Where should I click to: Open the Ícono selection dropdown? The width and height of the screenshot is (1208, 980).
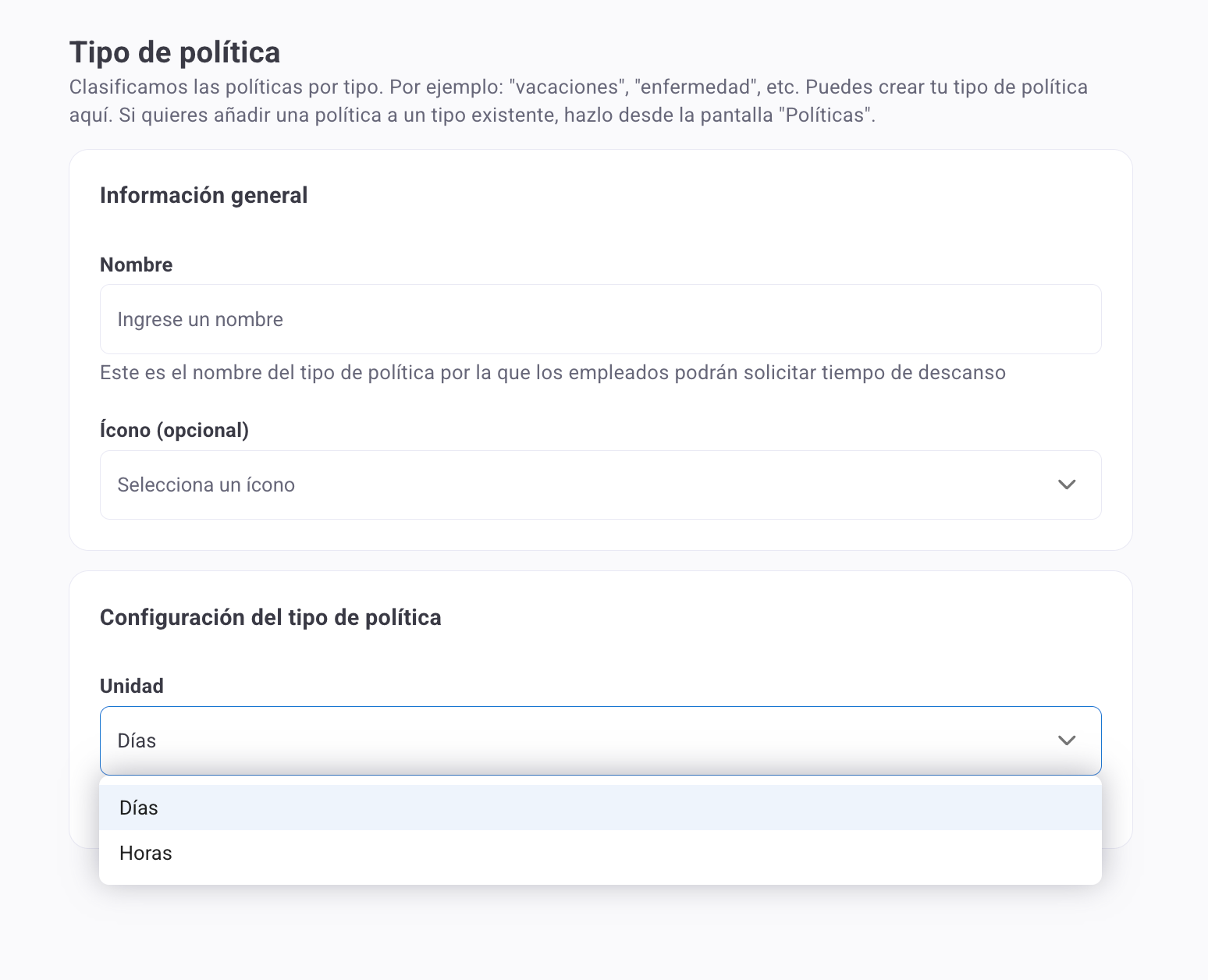coord(599,485)
